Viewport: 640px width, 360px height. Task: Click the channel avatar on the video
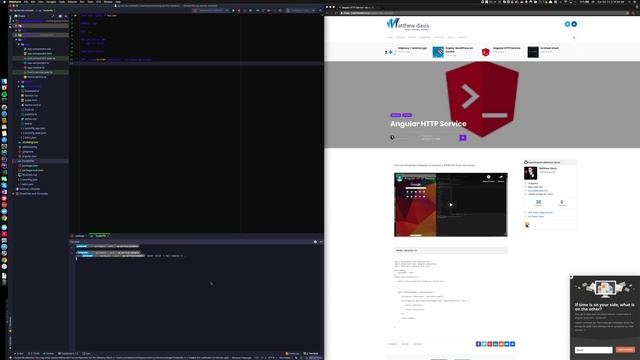[x=400, y=178]
